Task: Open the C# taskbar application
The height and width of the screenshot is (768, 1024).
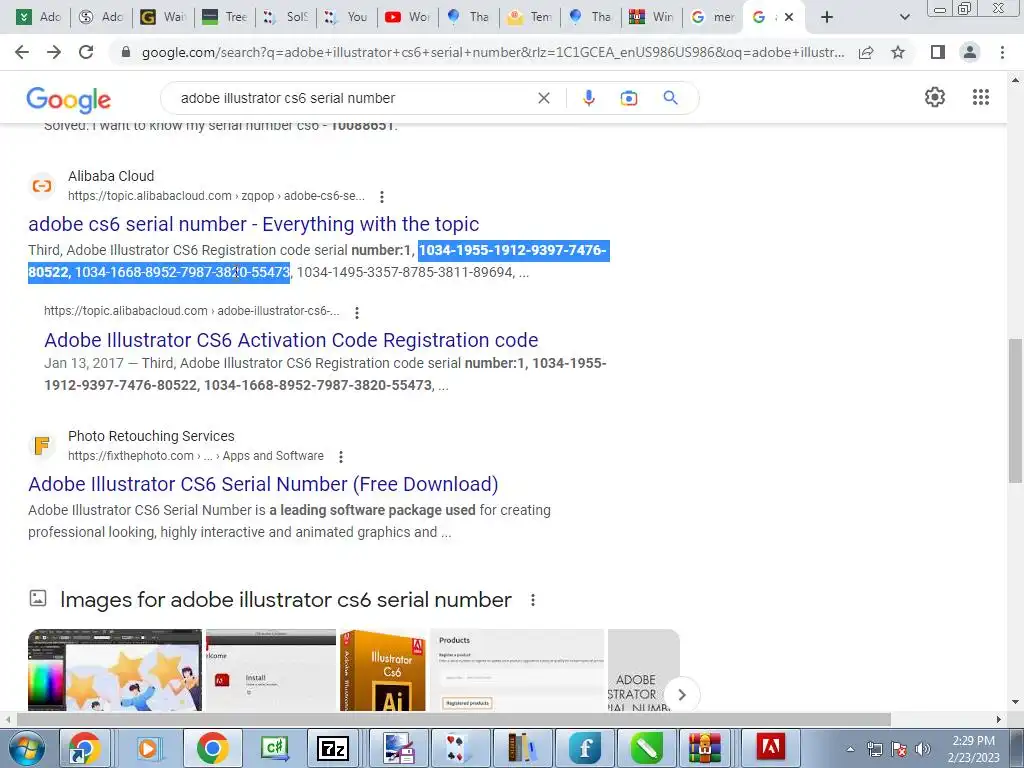Action: (x=275, y=748)
